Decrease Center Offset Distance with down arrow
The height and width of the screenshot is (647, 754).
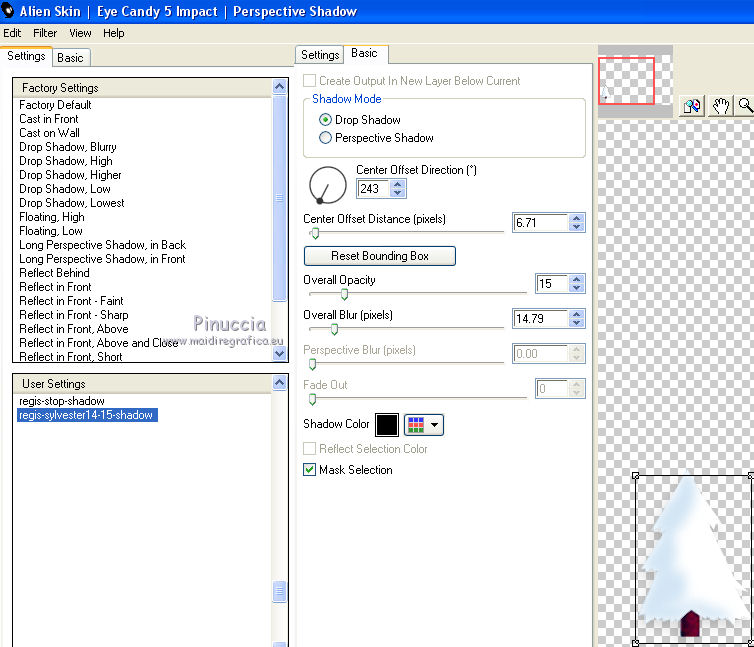coord(577,227)
